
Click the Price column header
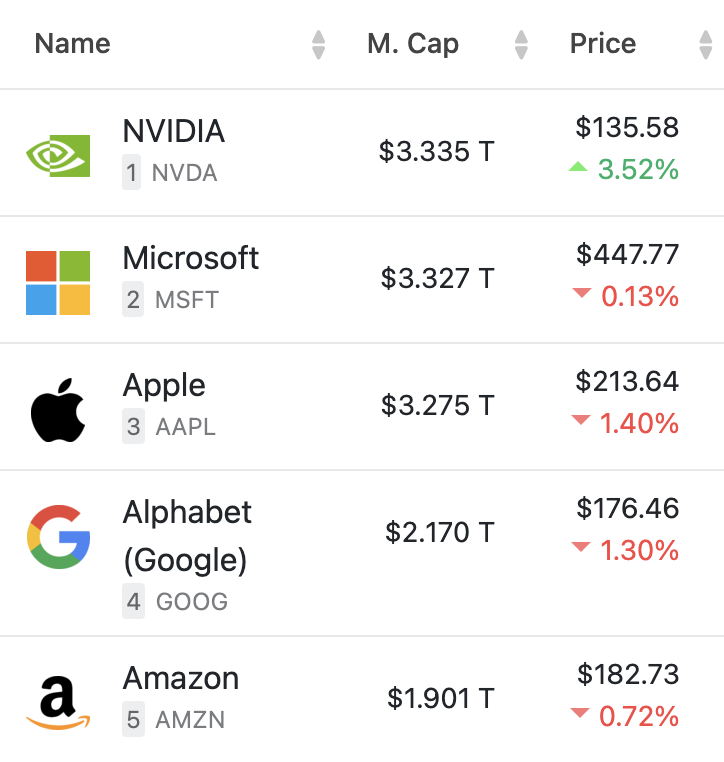tap(603, 44)
